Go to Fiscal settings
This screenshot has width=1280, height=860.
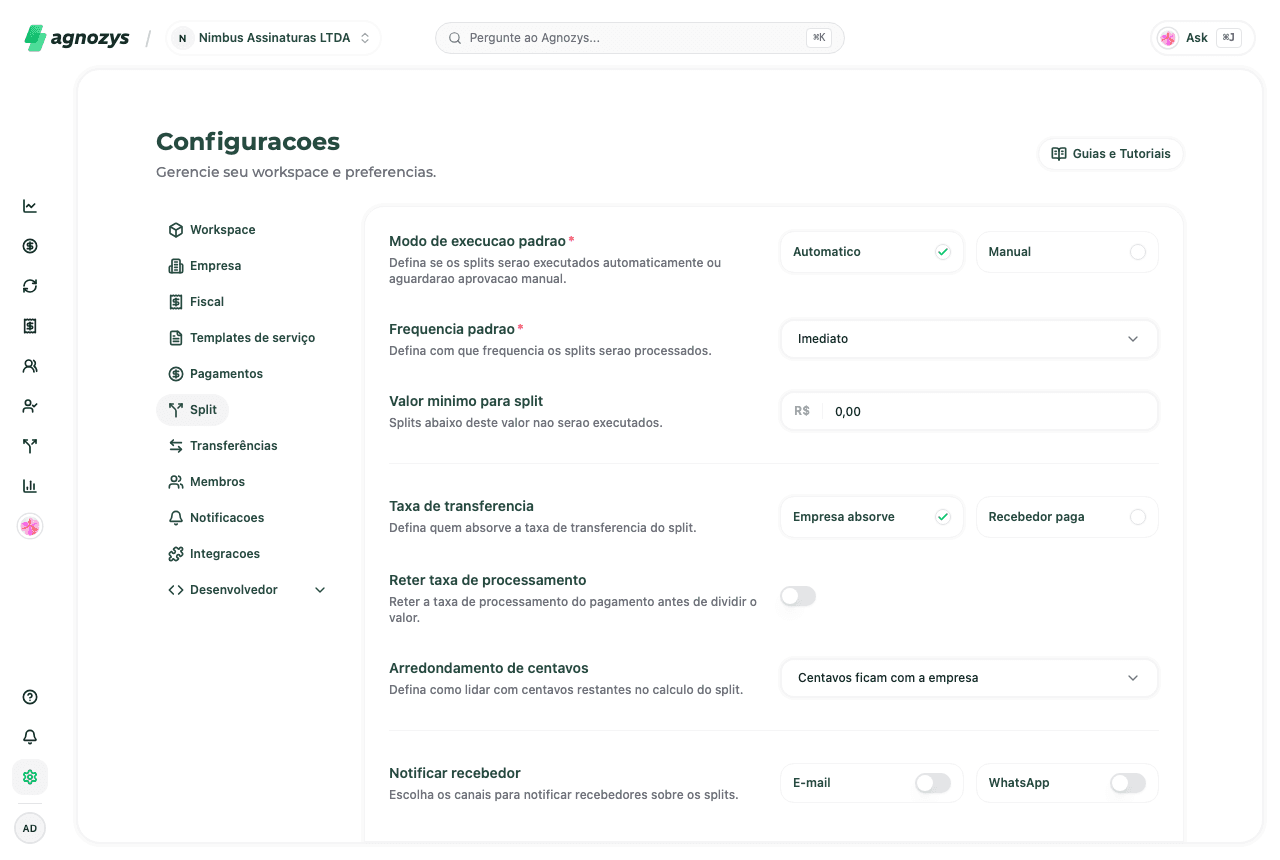pyautogui.click(x=196, y=302)
